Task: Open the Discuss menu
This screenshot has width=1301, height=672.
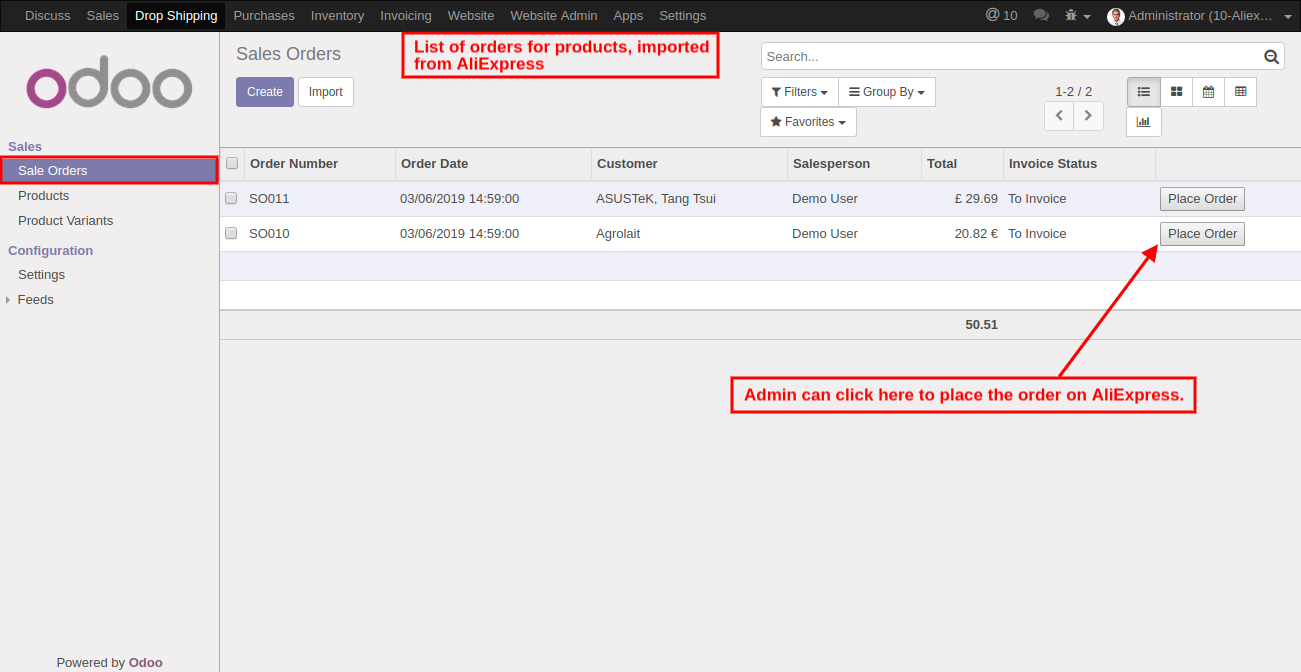Action: (48, 16)
